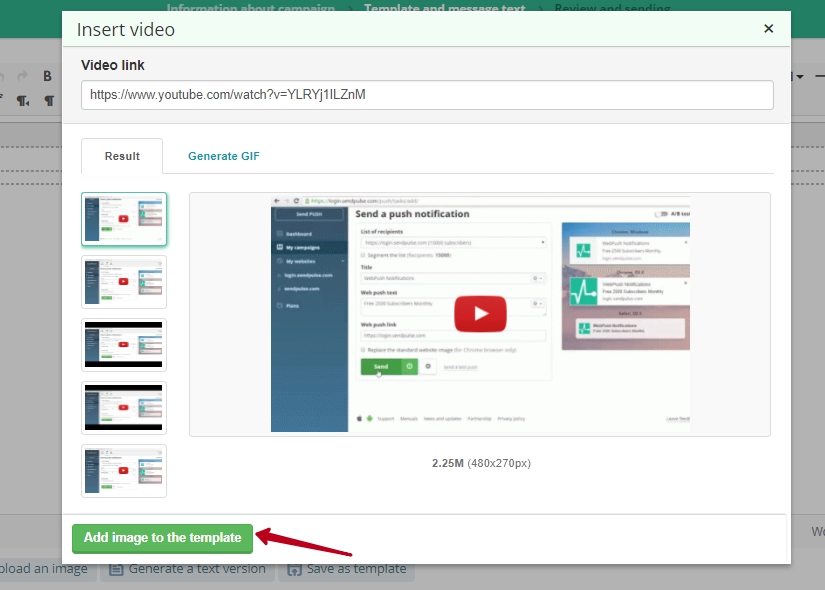Click the YouTube play button on the preview
The height and width of the screenshot is (590, 825).
pos(480,313)
